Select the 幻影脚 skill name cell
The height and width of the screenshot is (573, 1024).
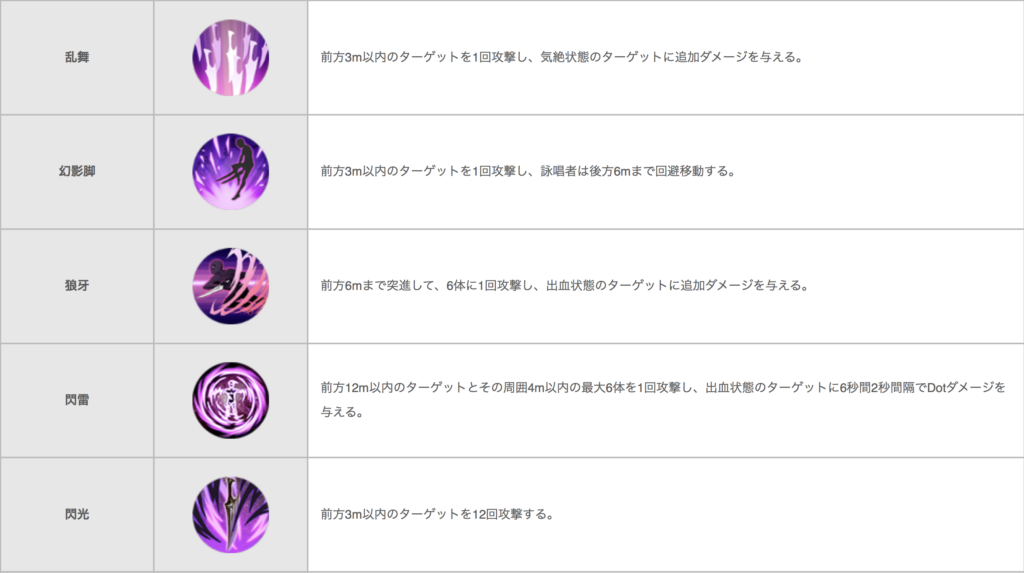click(77, 172)
